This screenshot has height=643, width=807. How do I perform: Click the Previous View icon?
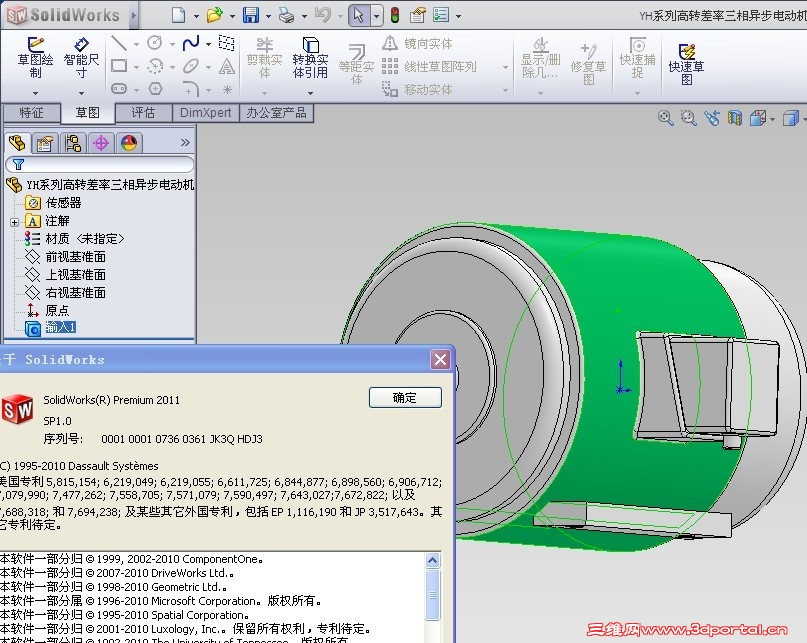[x=712, y=118]
